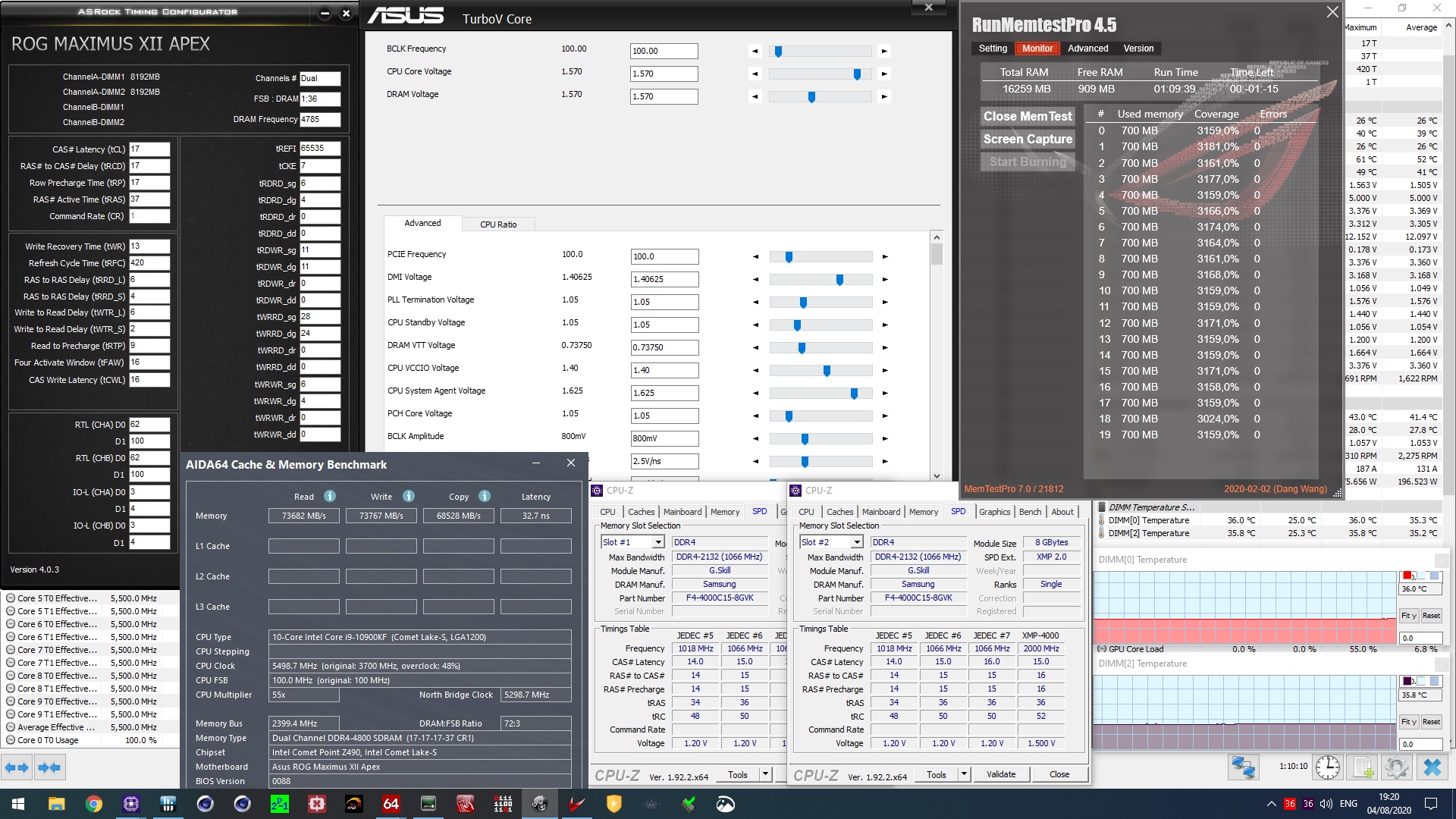Open Chrome from the taskbar
This screenshot has width=1456, height=819.
pyautogui.click(x=94, y=804)
